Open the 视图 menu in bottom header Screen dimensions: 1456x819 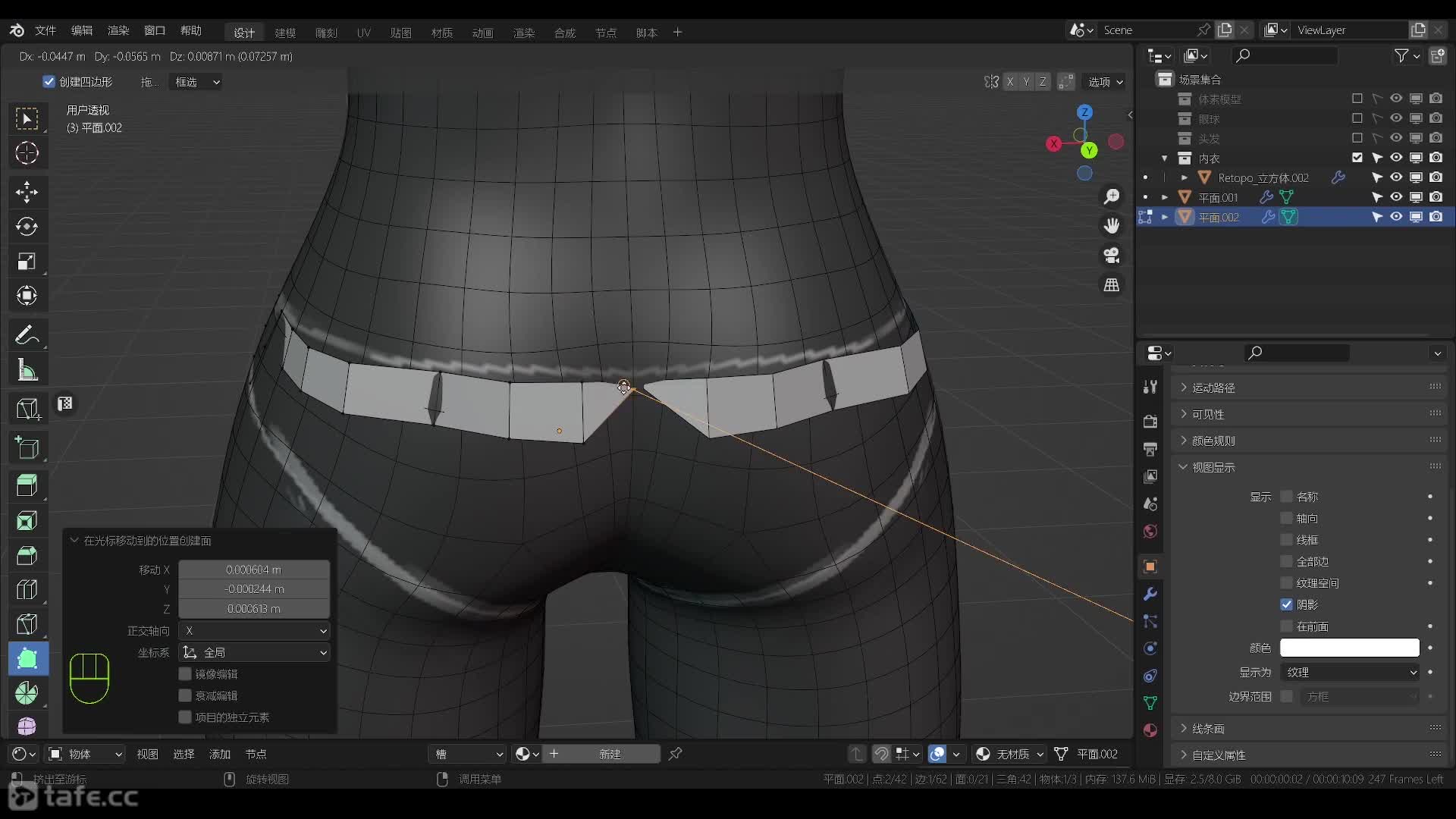click(x=147, y=754)
